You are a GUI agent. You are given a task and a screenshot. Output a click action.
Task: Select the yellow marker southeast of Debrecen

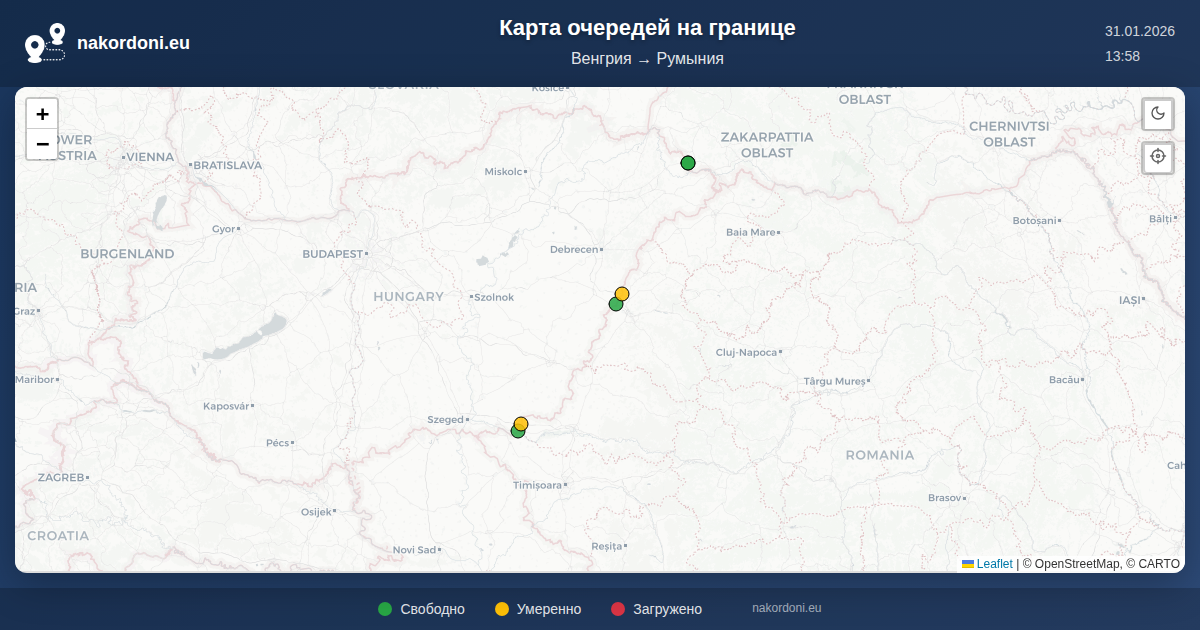623,292
